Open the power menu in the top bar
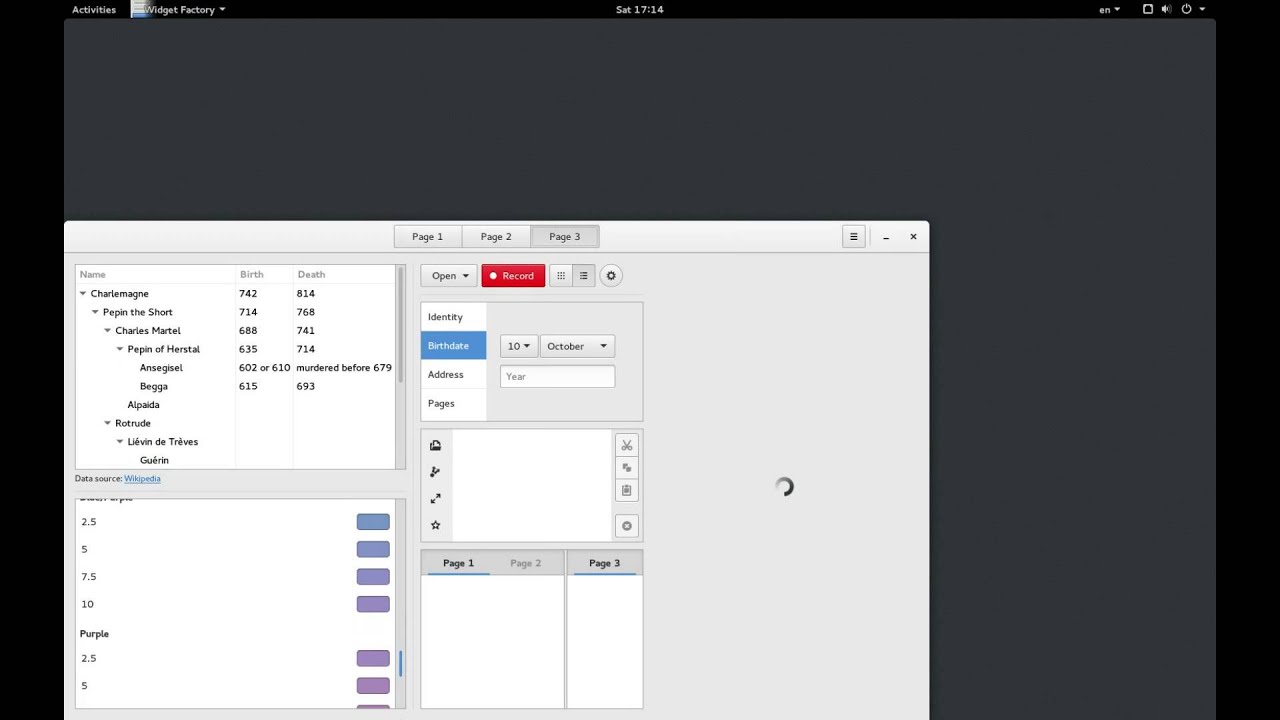1280x720 pixels. point(1193,9)
